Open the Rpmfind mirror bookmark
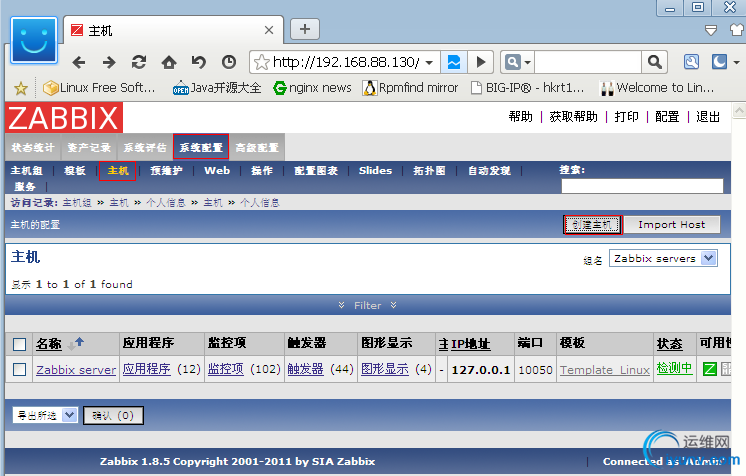Viewport: 746px width, 476px height. [410, 88]
